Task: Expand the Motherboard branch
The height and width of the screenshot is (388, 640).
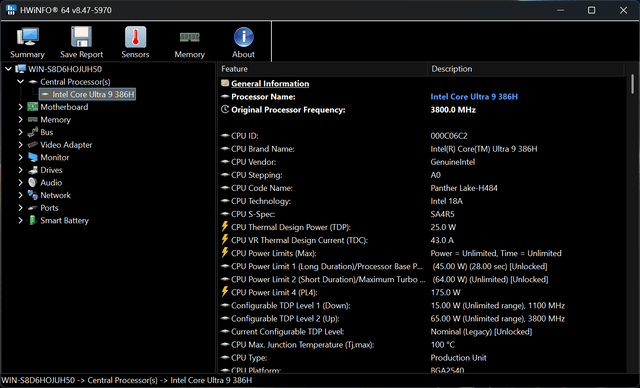Action: (x=20, y=107)
